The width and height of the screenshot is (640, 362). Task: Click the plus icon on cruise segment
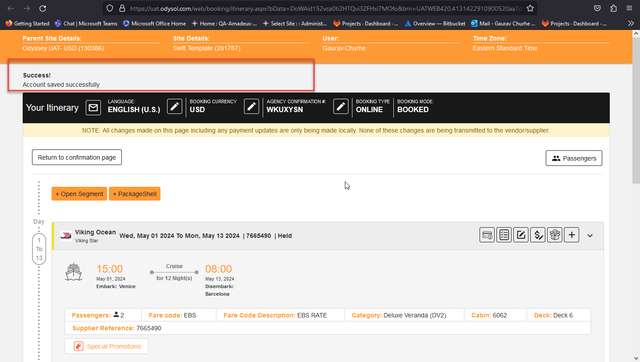(571, 235)
